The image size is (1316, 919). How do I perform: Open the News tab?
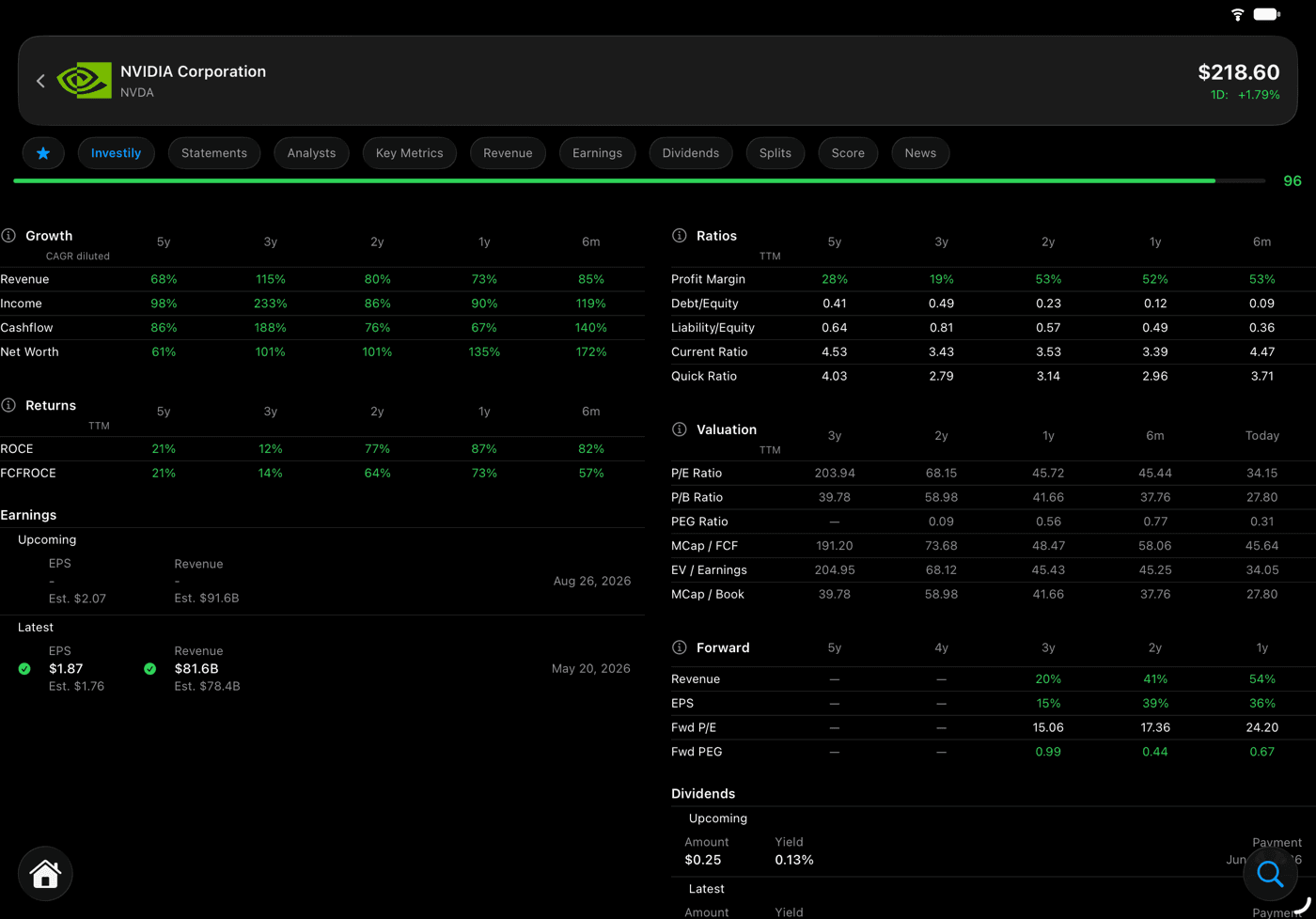pyautogui.click(x=920, y=153)
